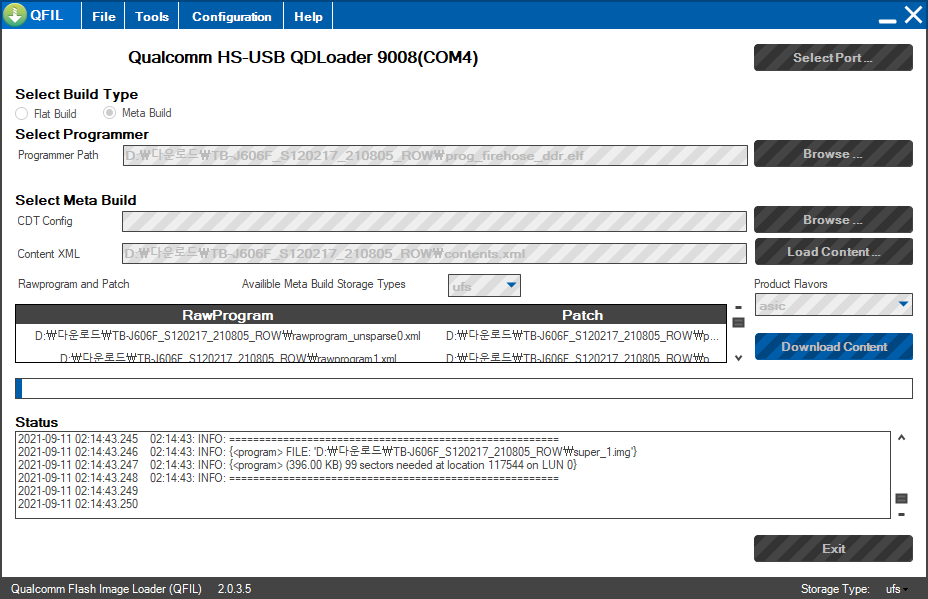
Task: Click the Patch column header
Action: click(582, 315)
